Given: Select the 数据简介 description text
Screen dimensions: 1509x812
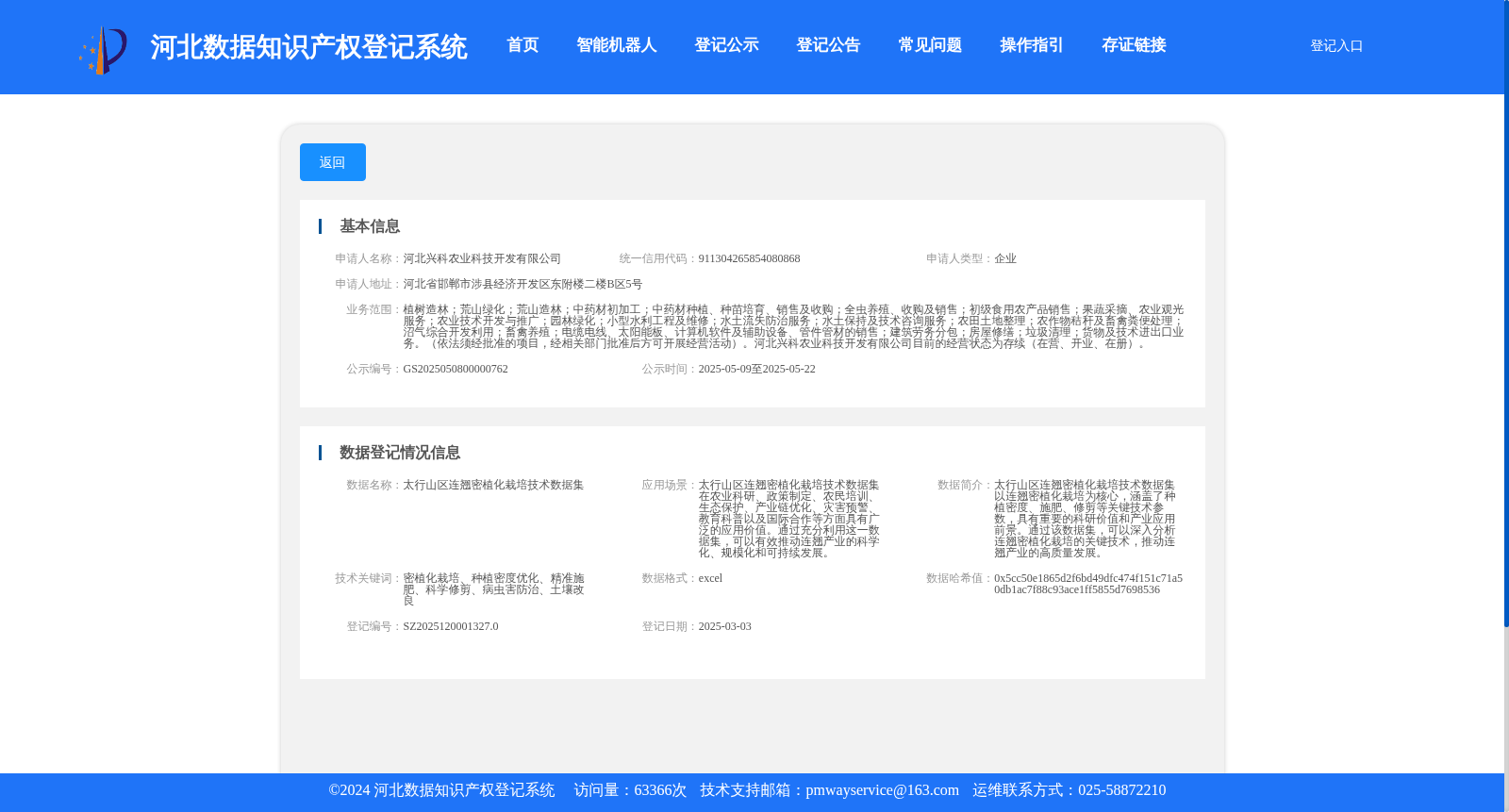Looking at the screenshot, I should tap(1085, 519).
